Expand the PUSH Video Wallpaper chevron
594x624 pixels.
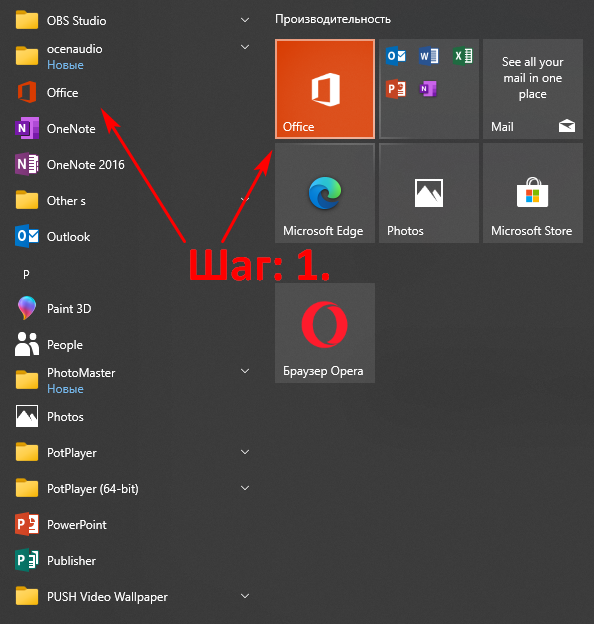pyautogui.click(x=245, y=596)
